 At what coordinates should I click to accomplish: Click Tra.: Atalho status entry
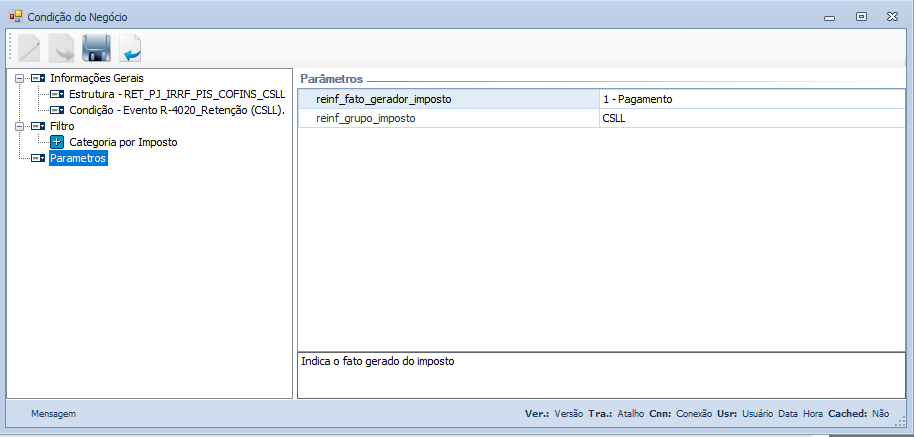point(616,414)
